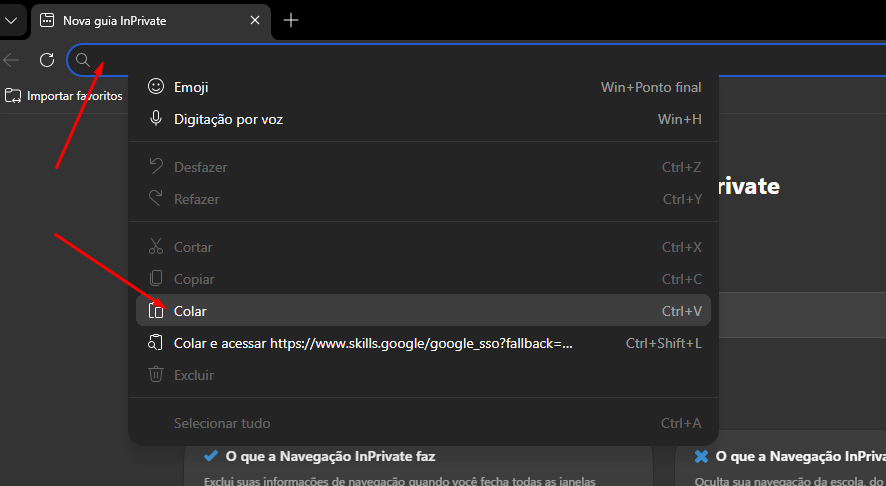Reload the page with refresh icon

click(47, 60)
